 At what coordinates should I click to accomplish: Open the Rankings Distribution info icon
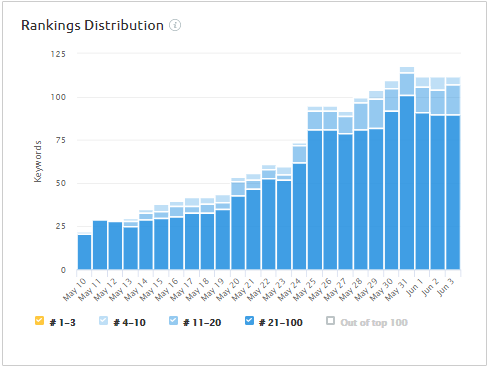tap(175, 25)
